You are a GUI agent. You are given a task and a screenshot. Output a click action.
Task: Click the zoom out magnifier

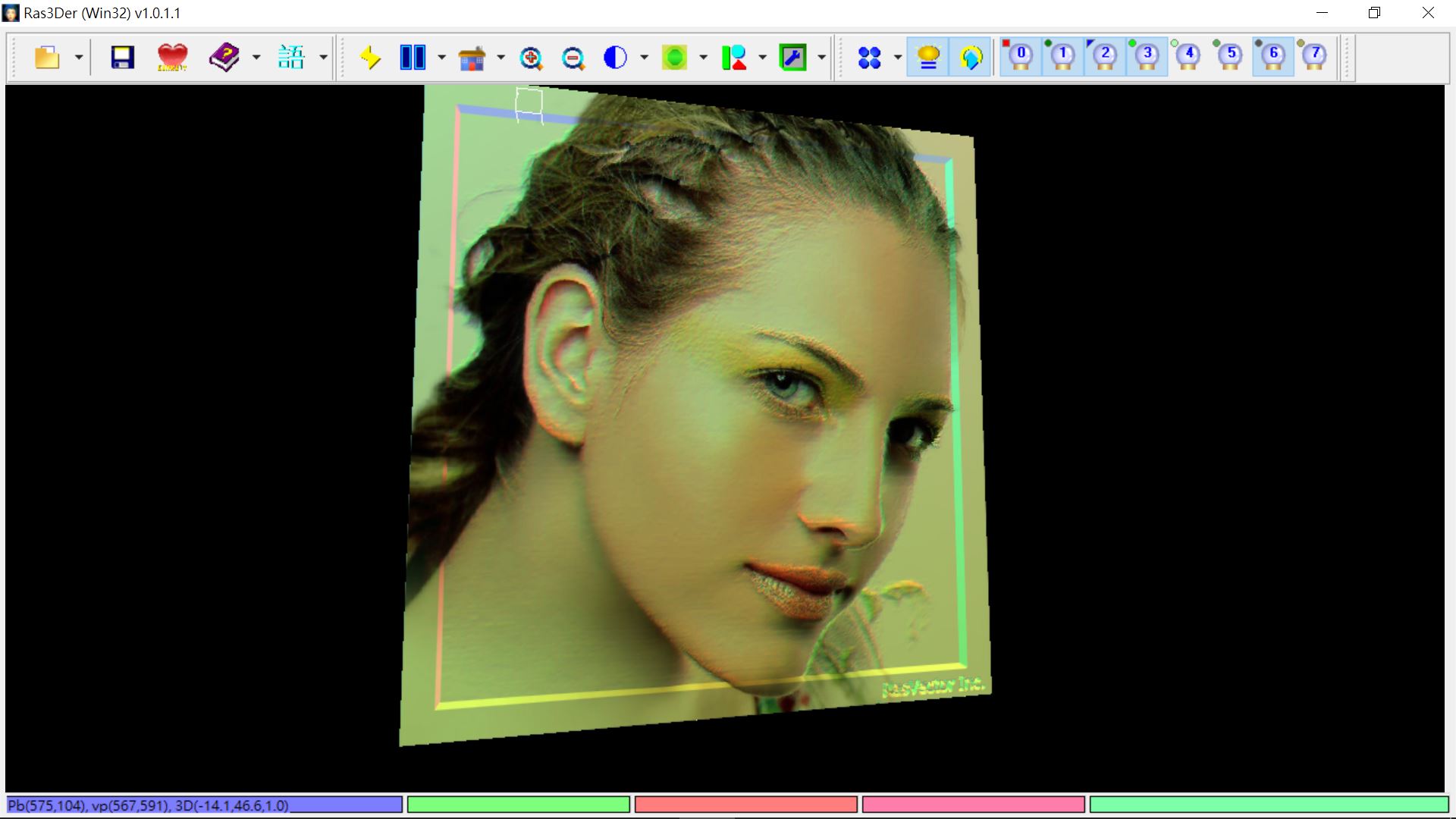pyautogui.click(x=573, y=58)
